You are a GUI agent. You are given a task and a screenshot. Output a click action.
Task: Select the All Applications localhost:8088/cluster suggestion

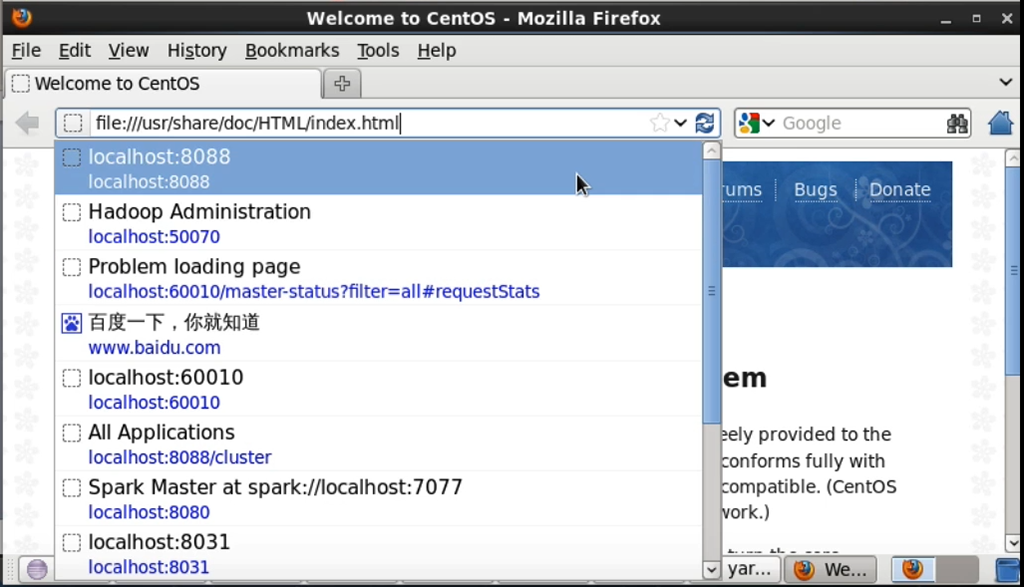[378, 444]
